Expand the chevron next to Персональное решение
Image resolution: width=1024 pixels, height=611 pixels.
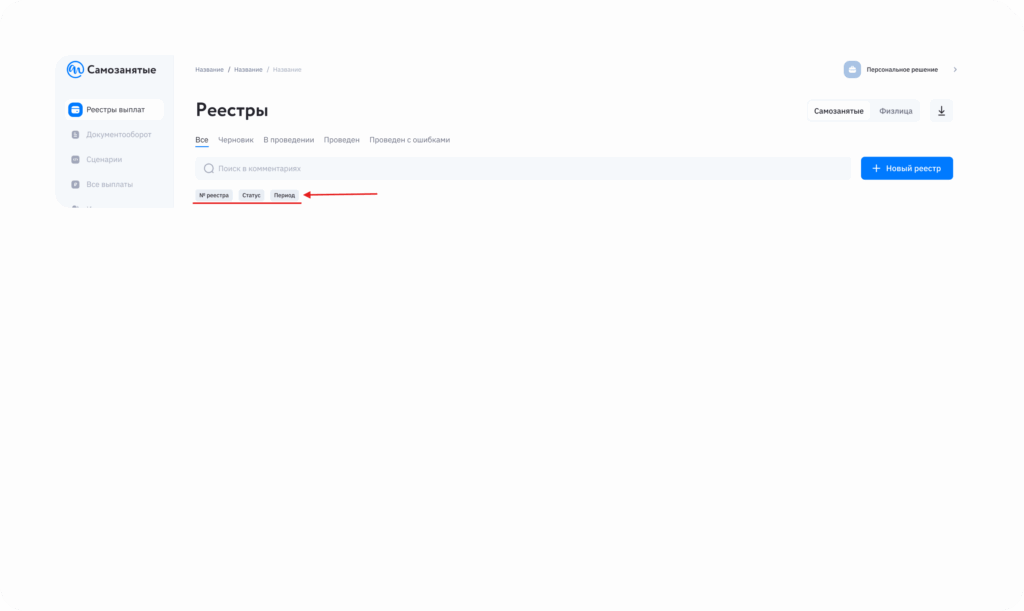(955, 70)
